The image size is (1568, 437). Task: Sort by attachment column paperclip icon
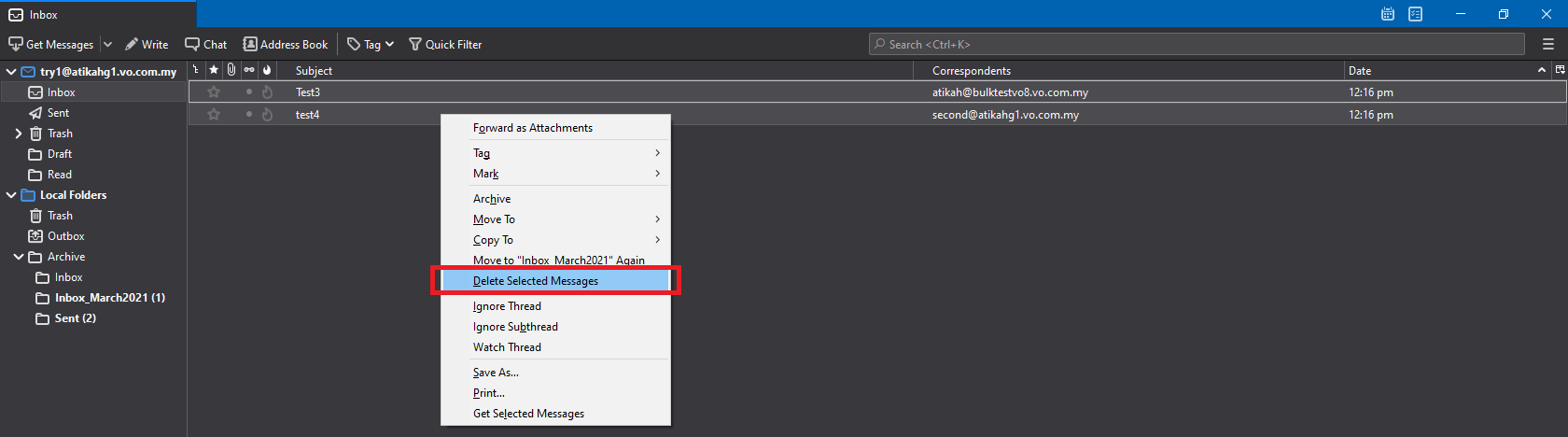(231, 70)
